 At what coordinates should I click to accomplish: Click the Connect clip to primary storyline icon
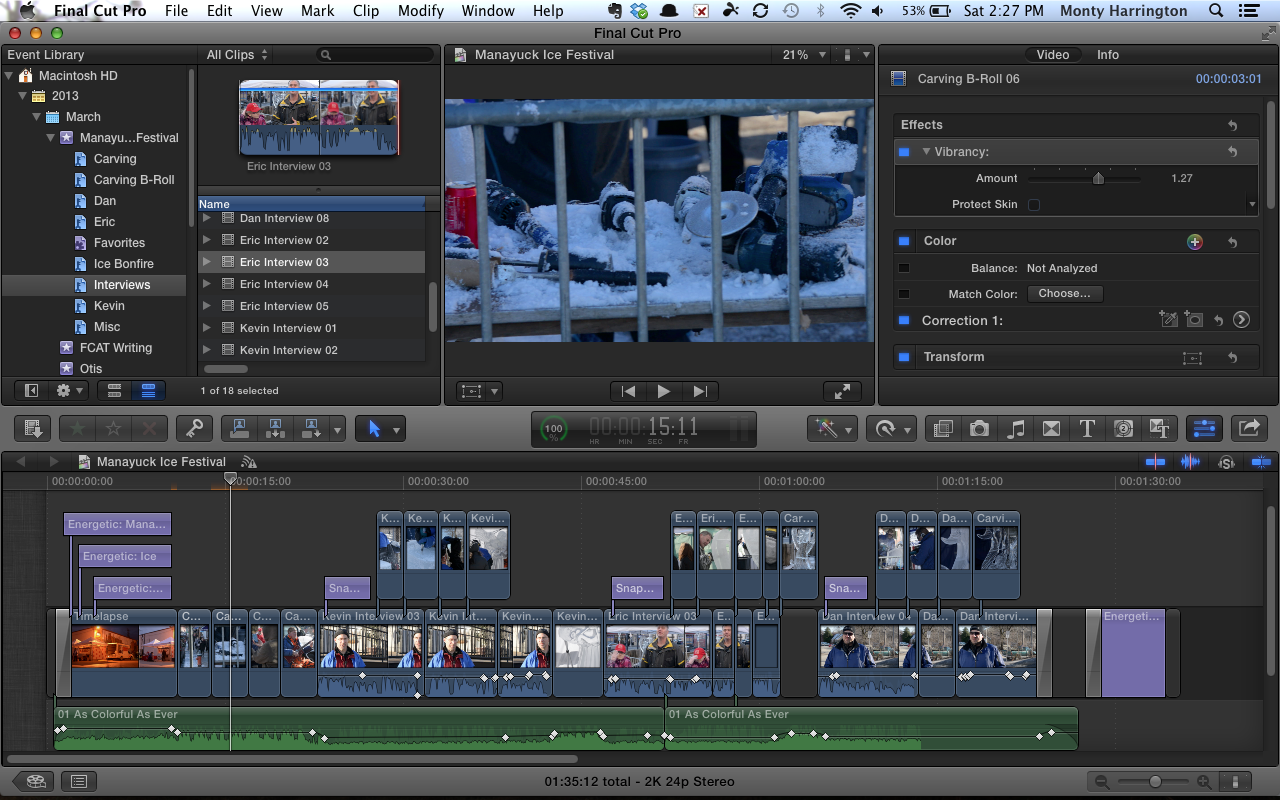pos(239,429)
